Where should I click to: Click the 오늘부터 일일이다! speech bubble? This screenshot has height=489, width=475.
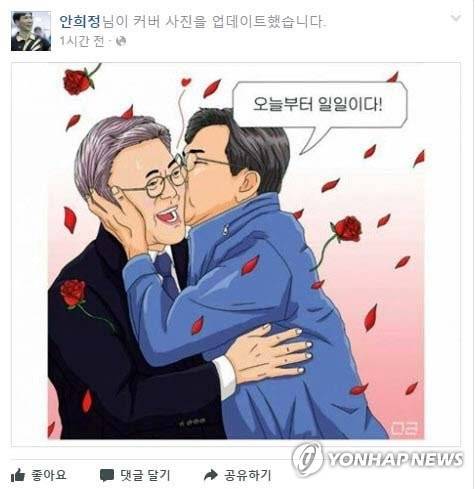(x=319, y=105)
